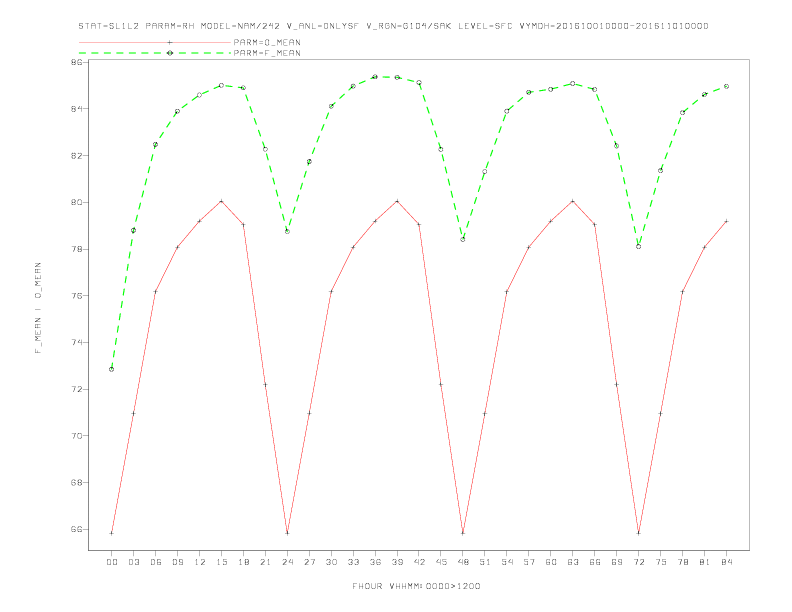Click the red O_MEAN peak marker at hour 15
This screenshot has width=792, height=612.
point(221,201)
